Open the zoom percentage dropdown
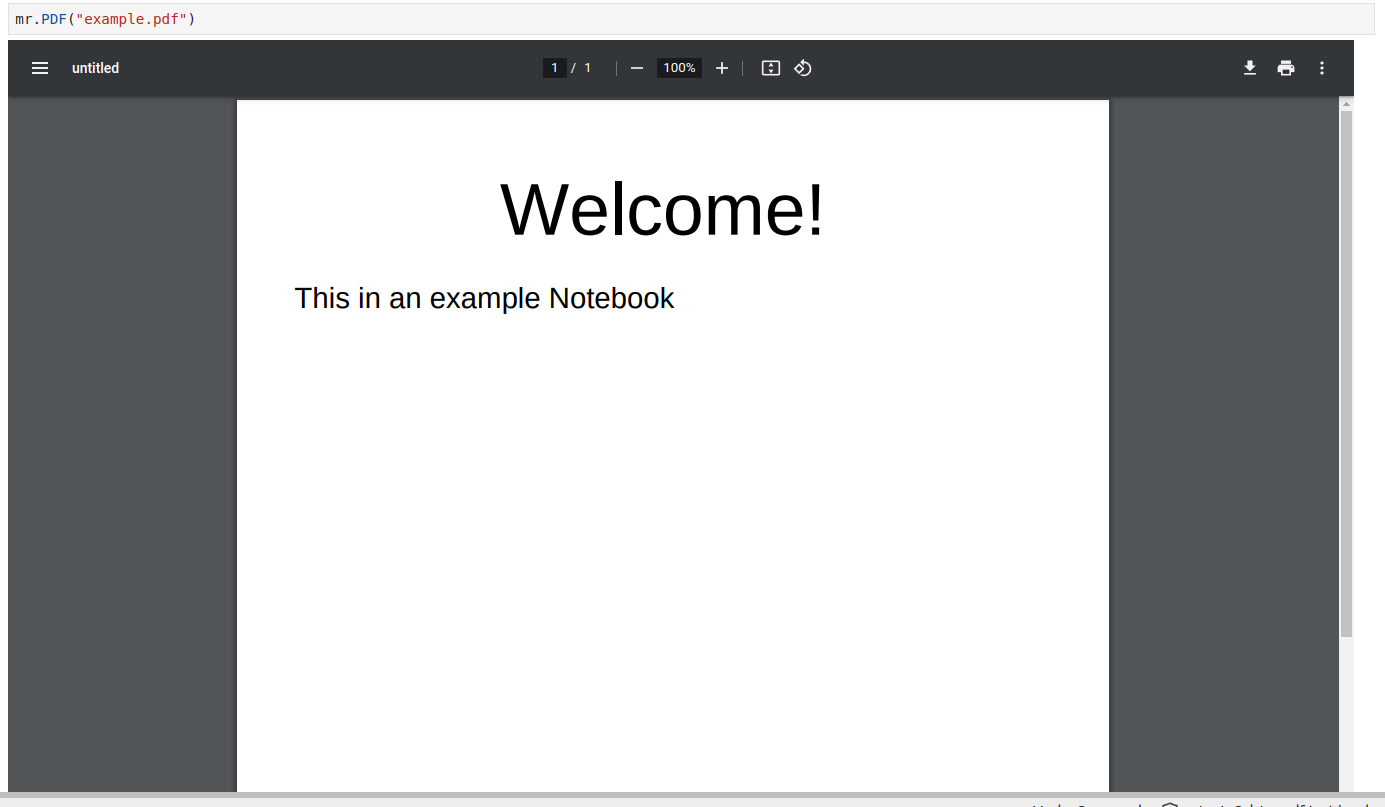Image resolution: width=1385 pixels, height=807 pixels. [679, 67]
